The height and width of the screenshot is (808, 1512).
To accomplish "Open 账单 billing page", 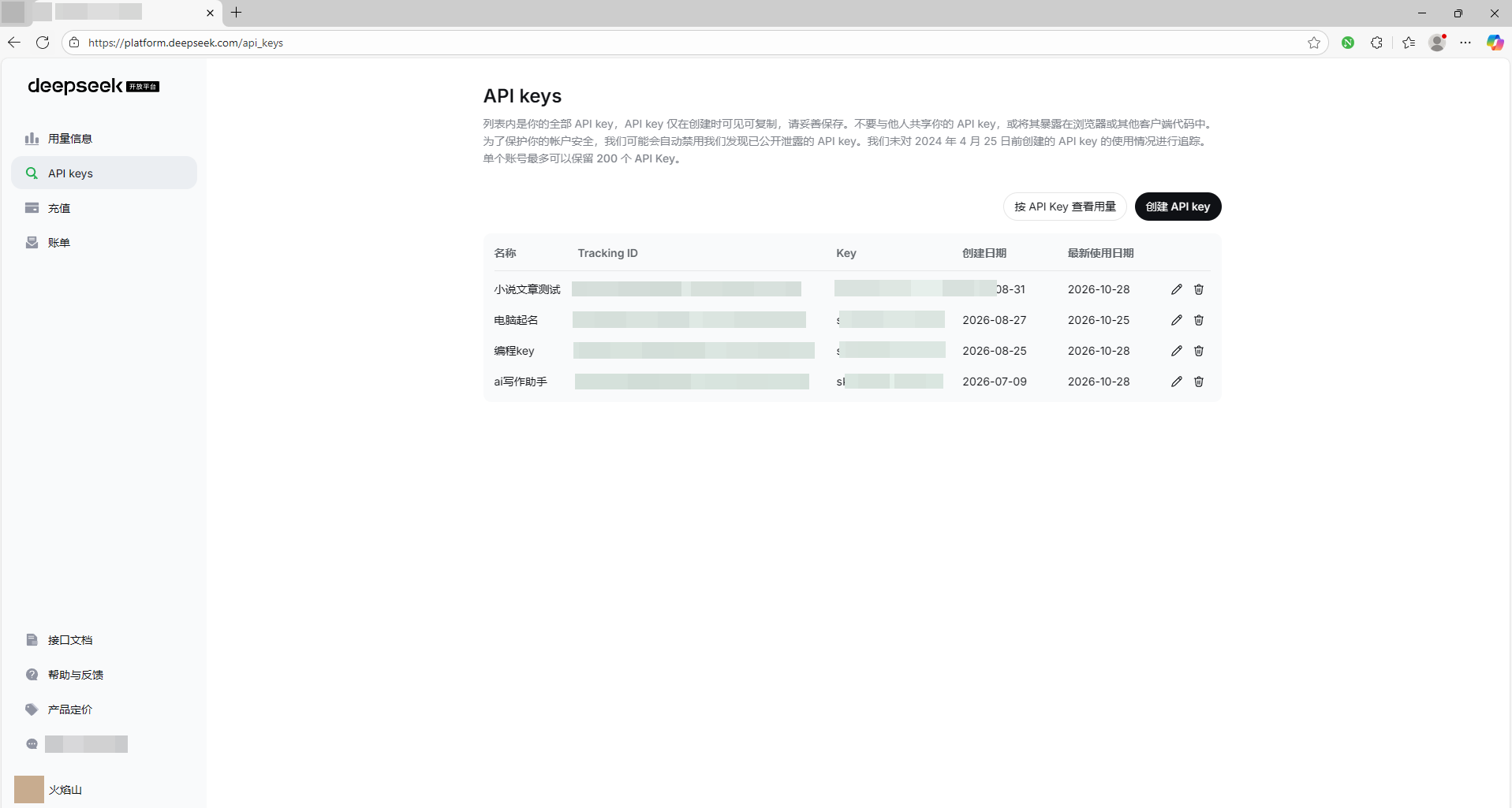I will [104, 243].
